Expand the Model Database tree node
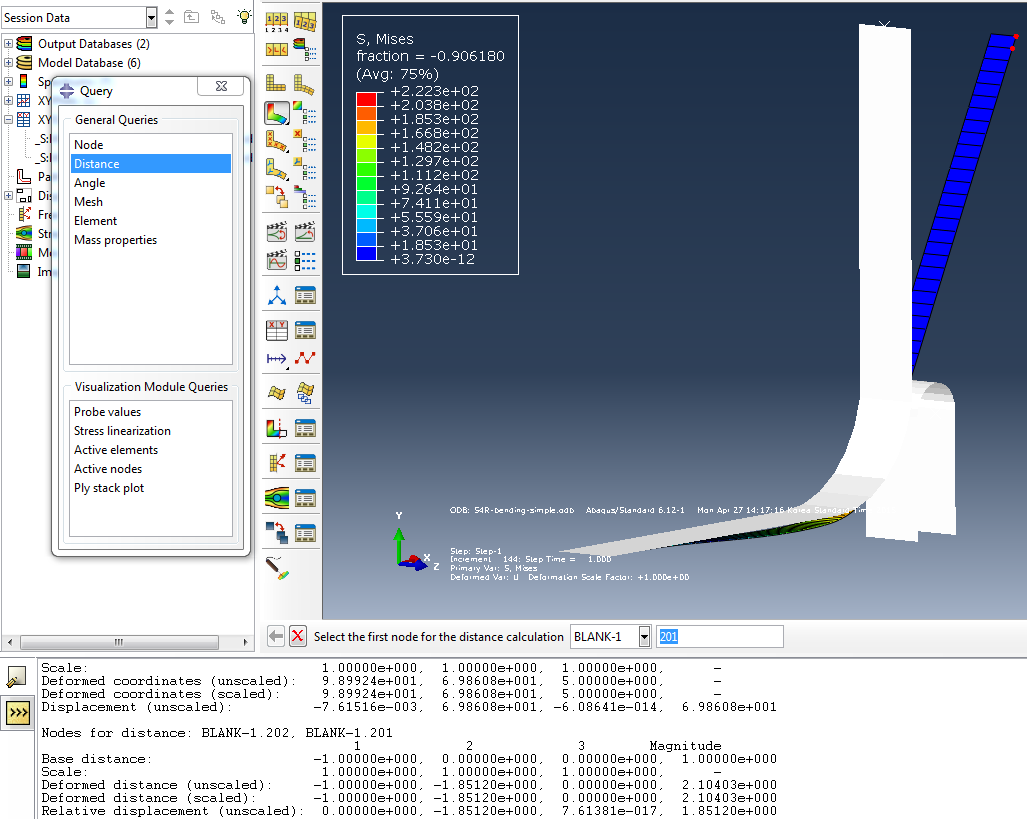Viewport: 1027px width, 819px height. click(9, 63)
